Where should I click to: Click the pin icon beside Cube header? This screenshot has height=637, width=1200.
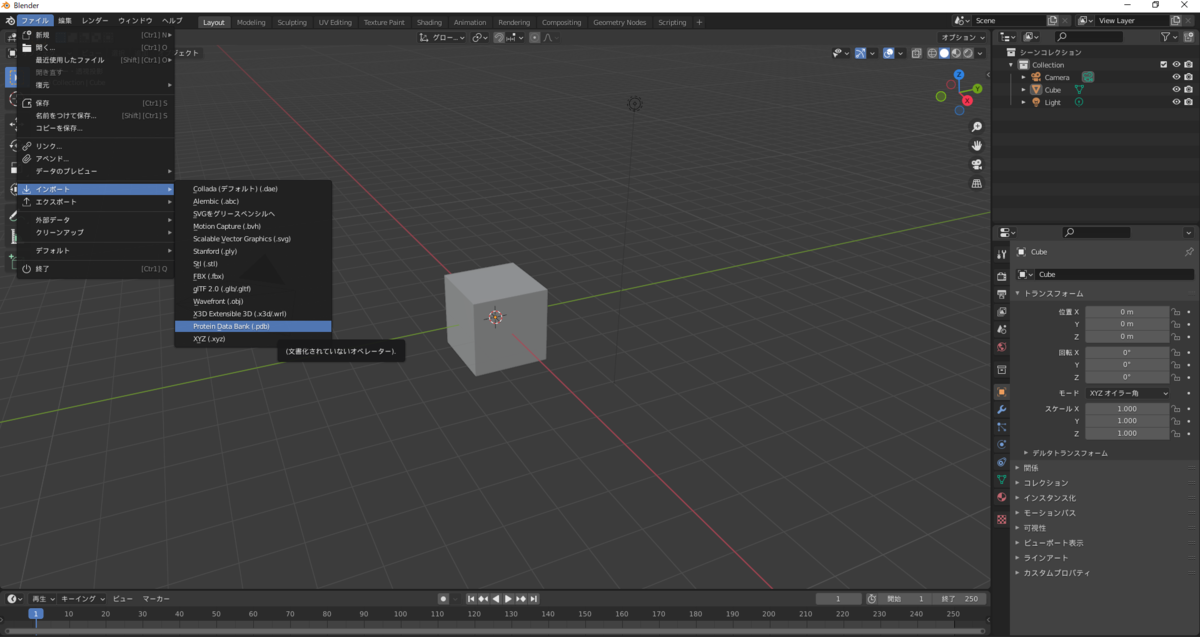tap(1188, 252)
